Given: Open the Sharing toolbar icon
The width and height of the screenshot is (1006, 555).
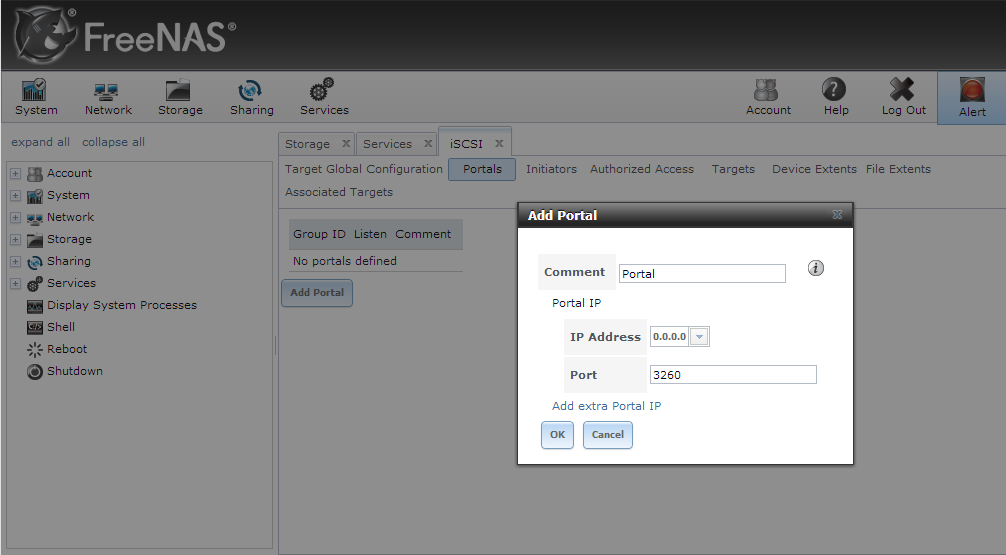Looking at the screenshot, I should click(x=250, y=90).
